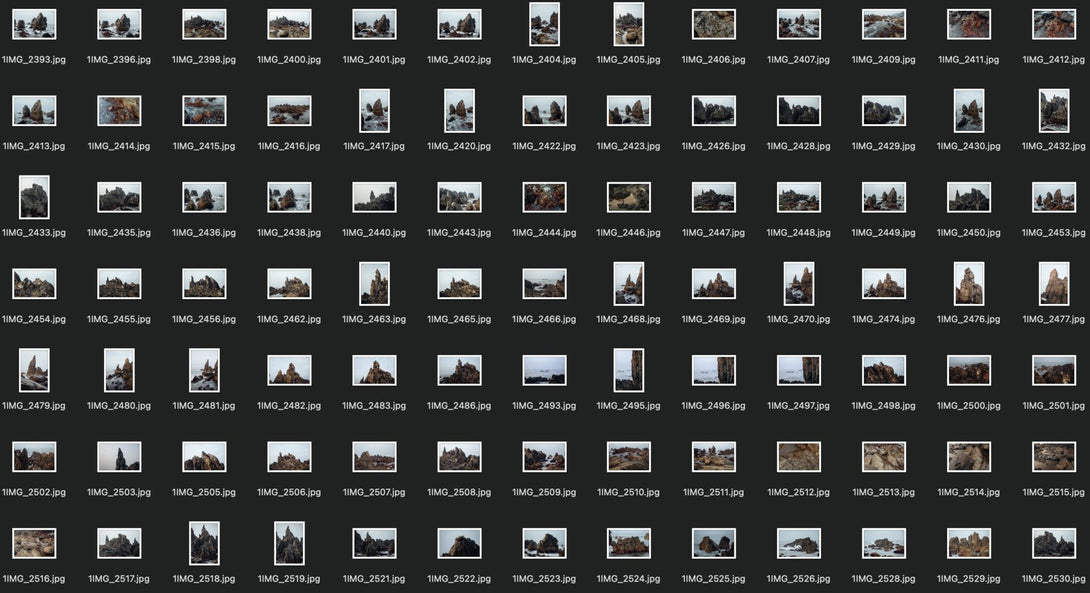
Task: Select the 1IMG_2406.jpg thumbnail
Action: coord(714,24)
